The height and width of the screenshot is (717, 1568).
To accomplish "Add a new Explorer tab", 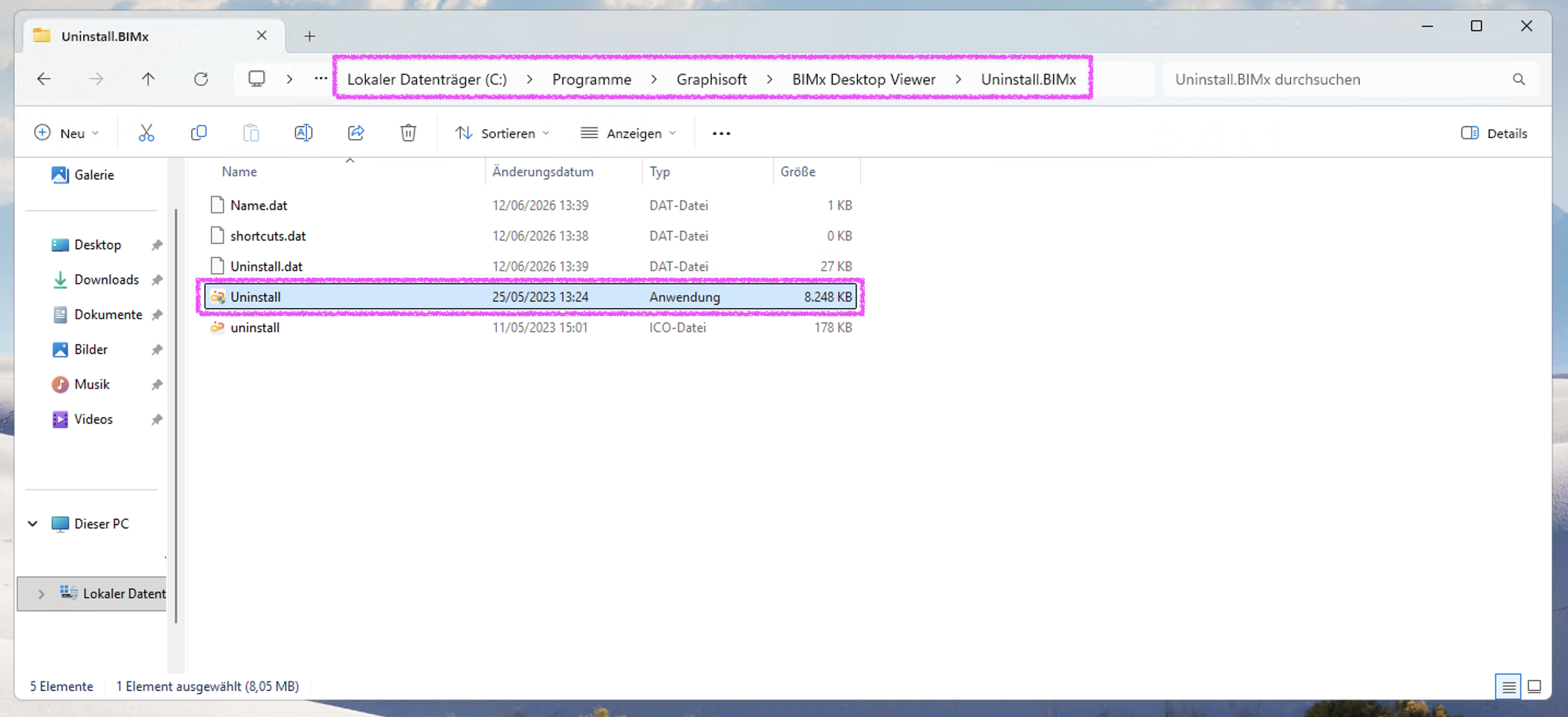I will click(310, 36).
